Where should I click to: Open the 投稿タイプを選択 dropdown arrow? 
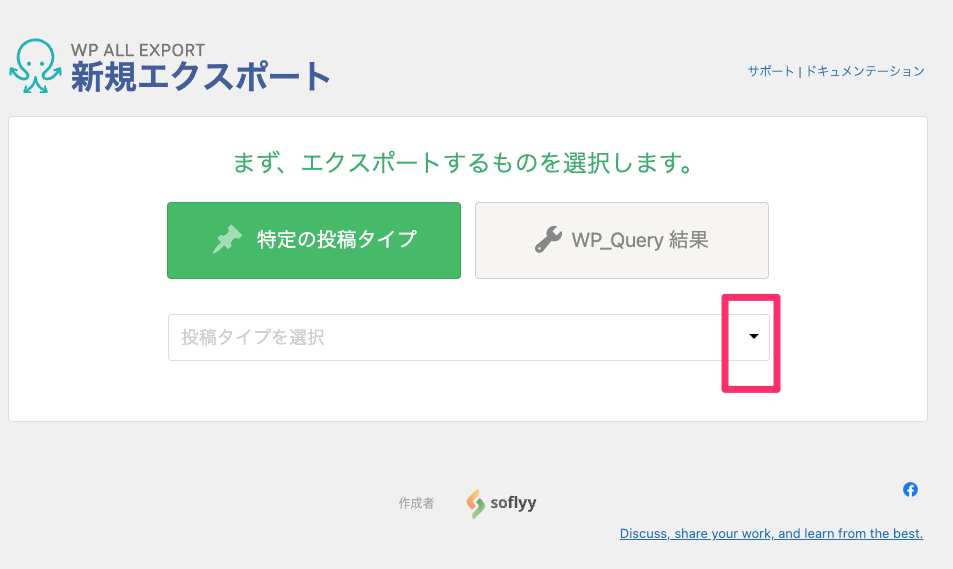754,336
